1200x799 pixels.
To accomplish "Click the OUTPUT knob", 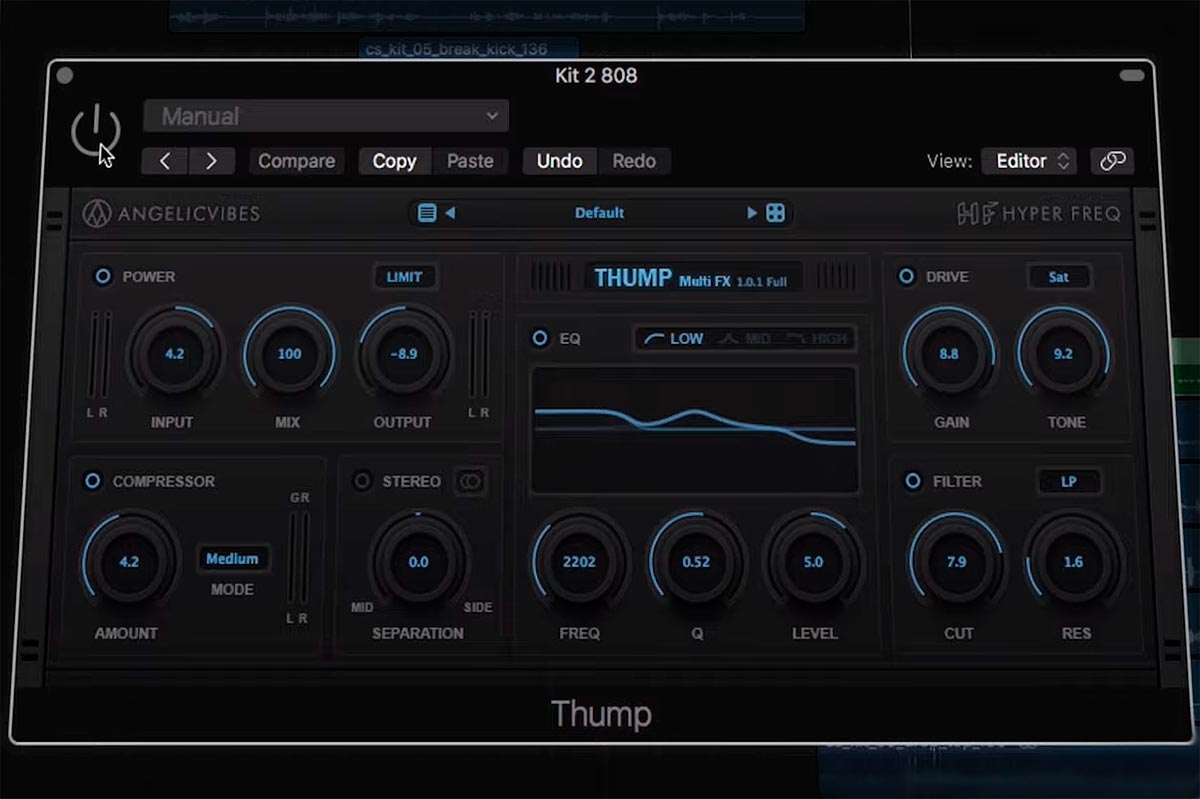I will point(404,353).
